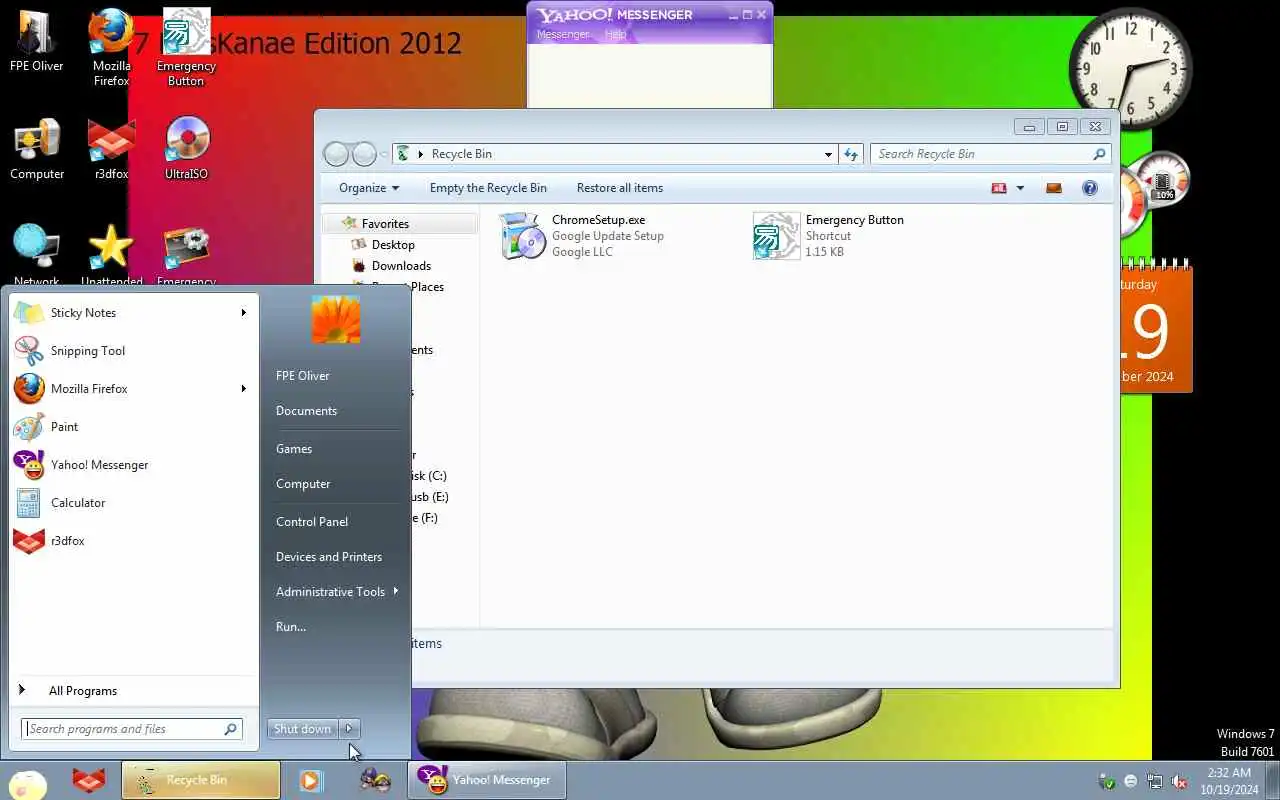This screenshot has height=800, width=1280.
Task: Open the media player taskbar icon
Action: (311, 780)
